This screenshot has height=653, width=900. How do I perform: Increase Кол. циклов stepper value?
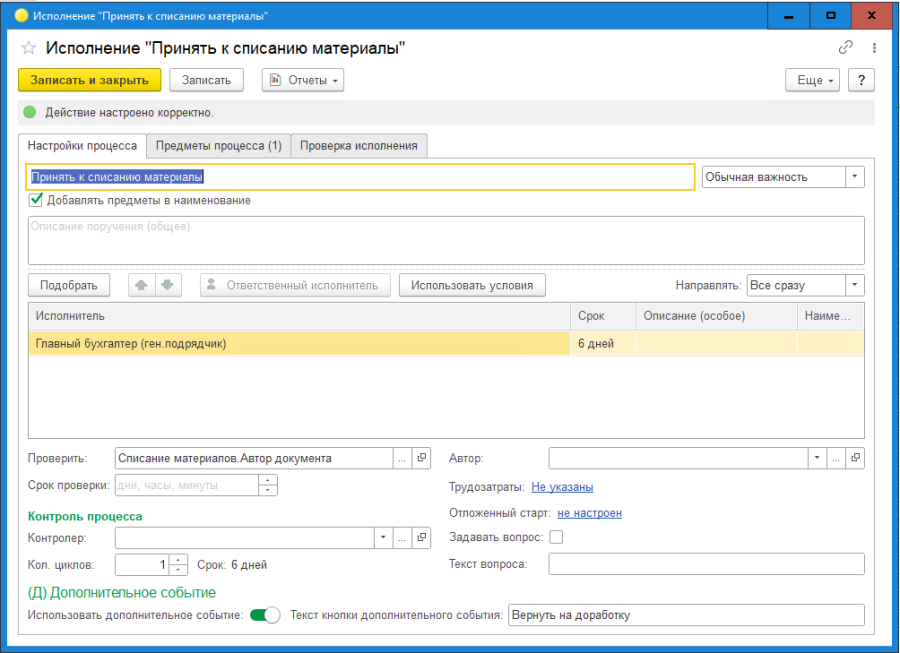coord(179,559)
